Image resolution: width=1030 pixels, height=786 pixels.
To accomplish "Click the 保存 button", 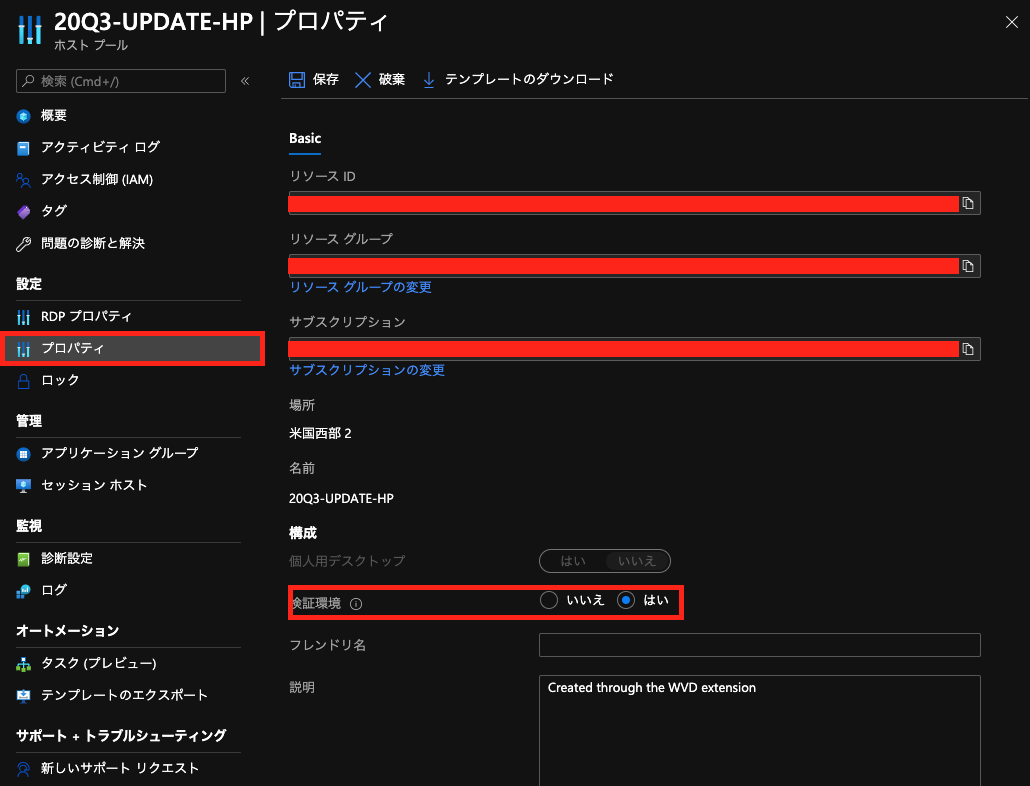I will [x=313, y=78].
